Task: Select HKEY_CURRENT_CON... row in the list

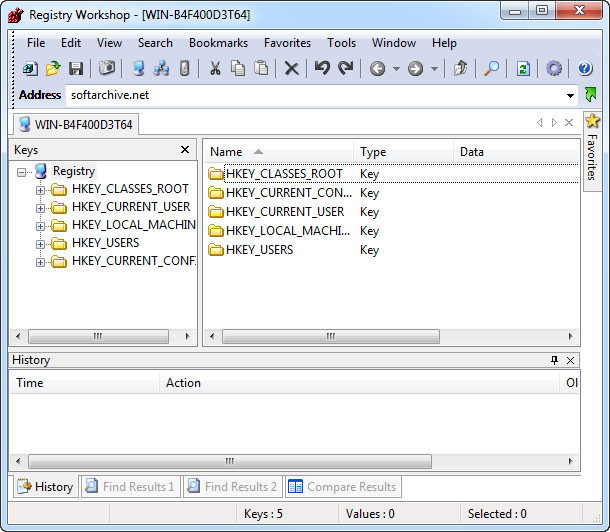Action: coord(393,193)
